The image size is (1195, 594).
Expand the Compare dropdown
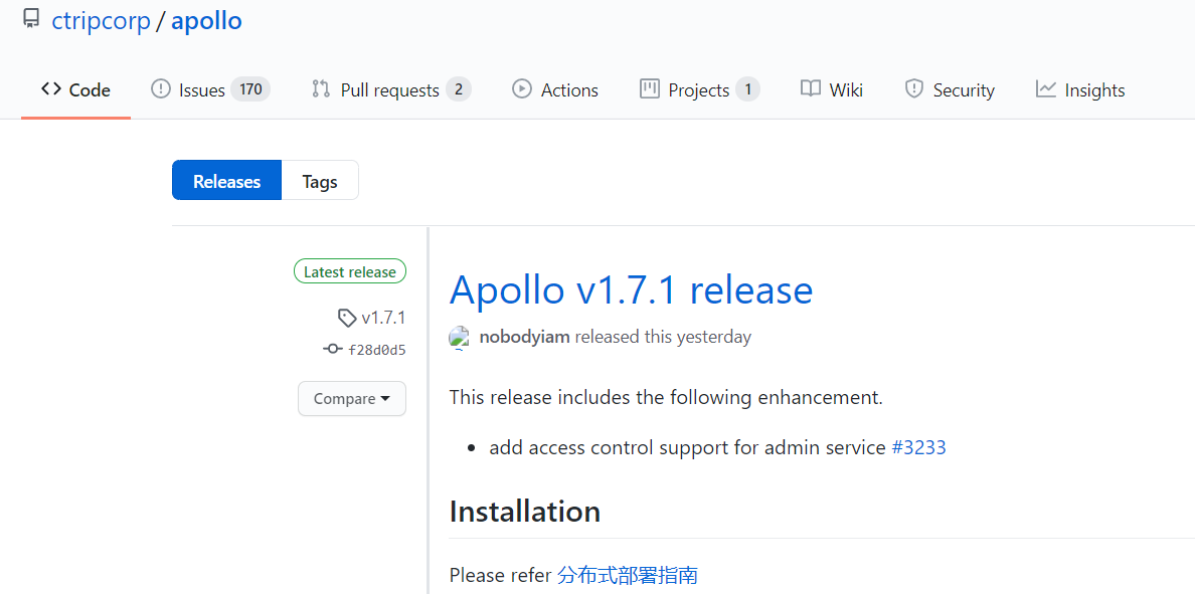[x=352, y=398]
